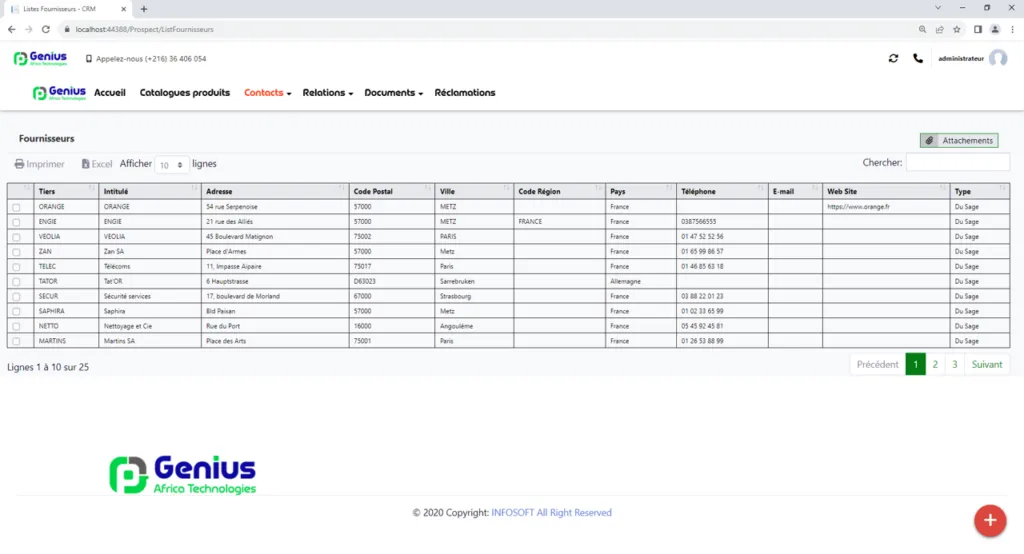Viewport: 1024px width, 554px height.
Task: Click the E-mail column header
Action: [795, 191]
